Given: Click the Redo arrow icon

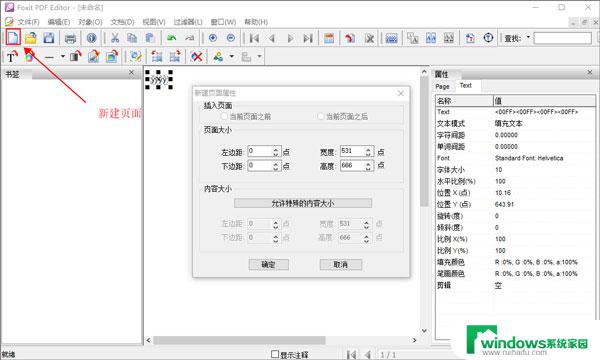Looking at the screenshot, I should 189,38.
